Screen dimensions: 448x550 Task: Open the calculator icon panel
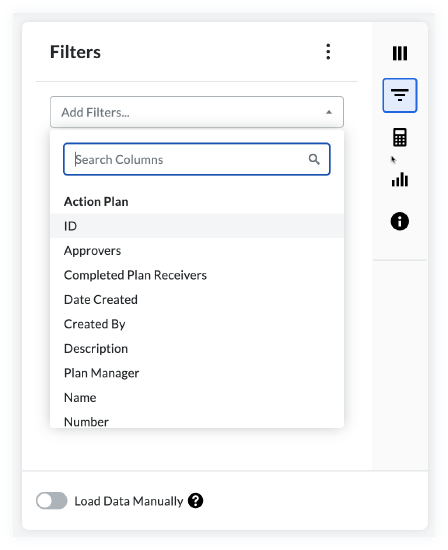click(x=400, y=137)
